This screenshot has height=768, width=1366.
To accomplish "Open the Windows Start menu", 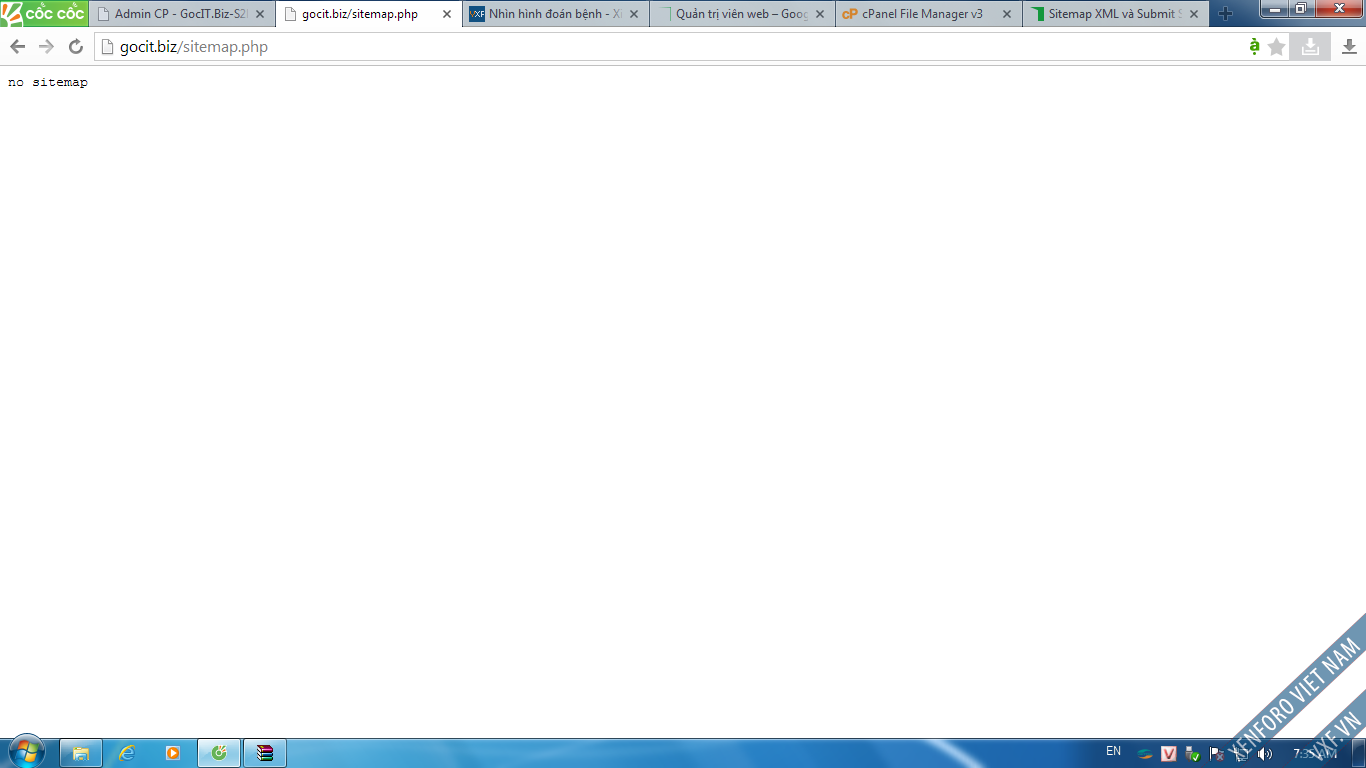I will [26, 752].
